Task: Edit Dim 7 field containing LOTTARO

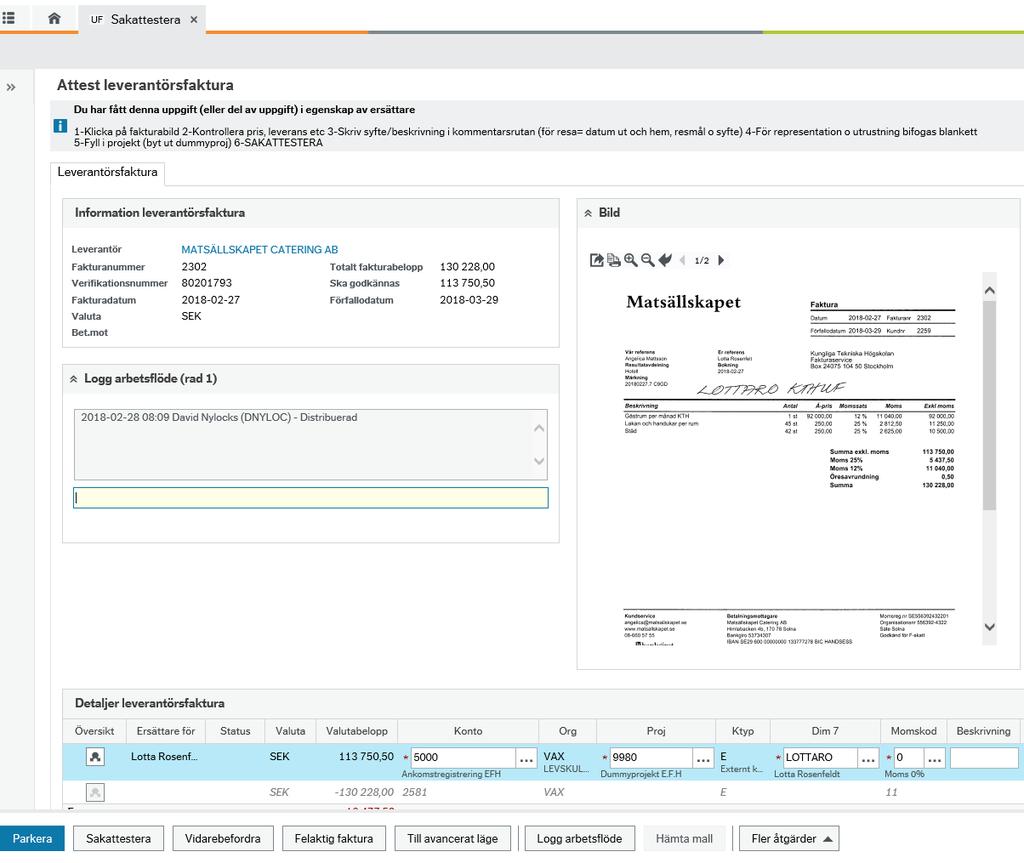Action: 819,757
